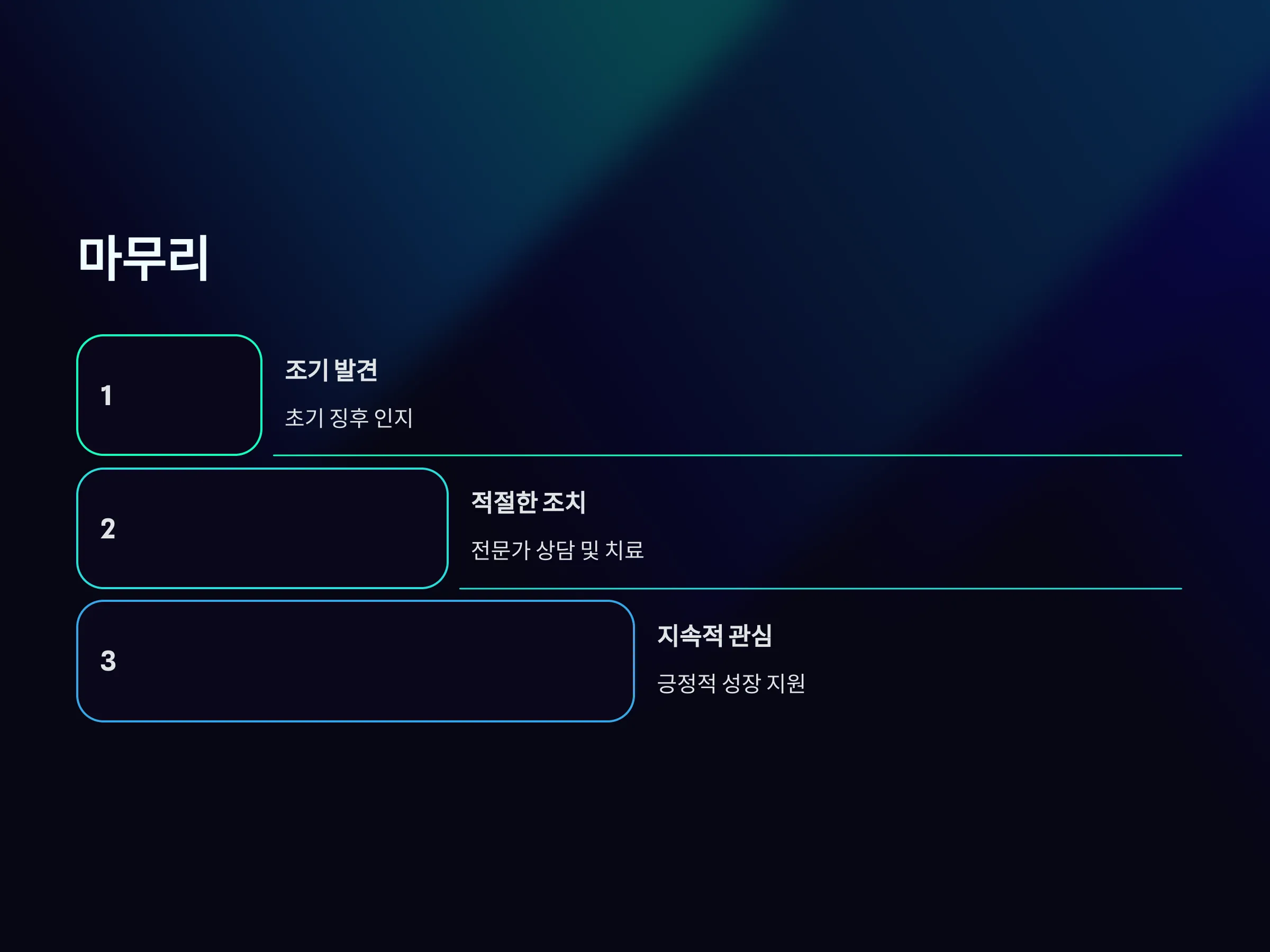Select the divider line under 초기 징후 인지
Image resolution: width=1270 pixels, height=952 pixels.
coord(728,455)
